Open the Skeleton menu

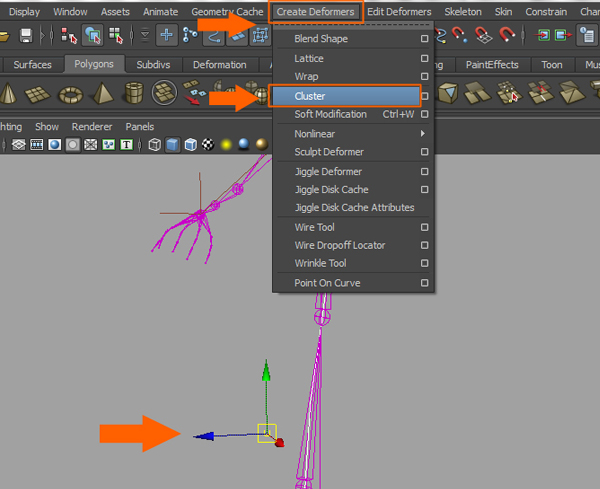(x=463, y=12)
